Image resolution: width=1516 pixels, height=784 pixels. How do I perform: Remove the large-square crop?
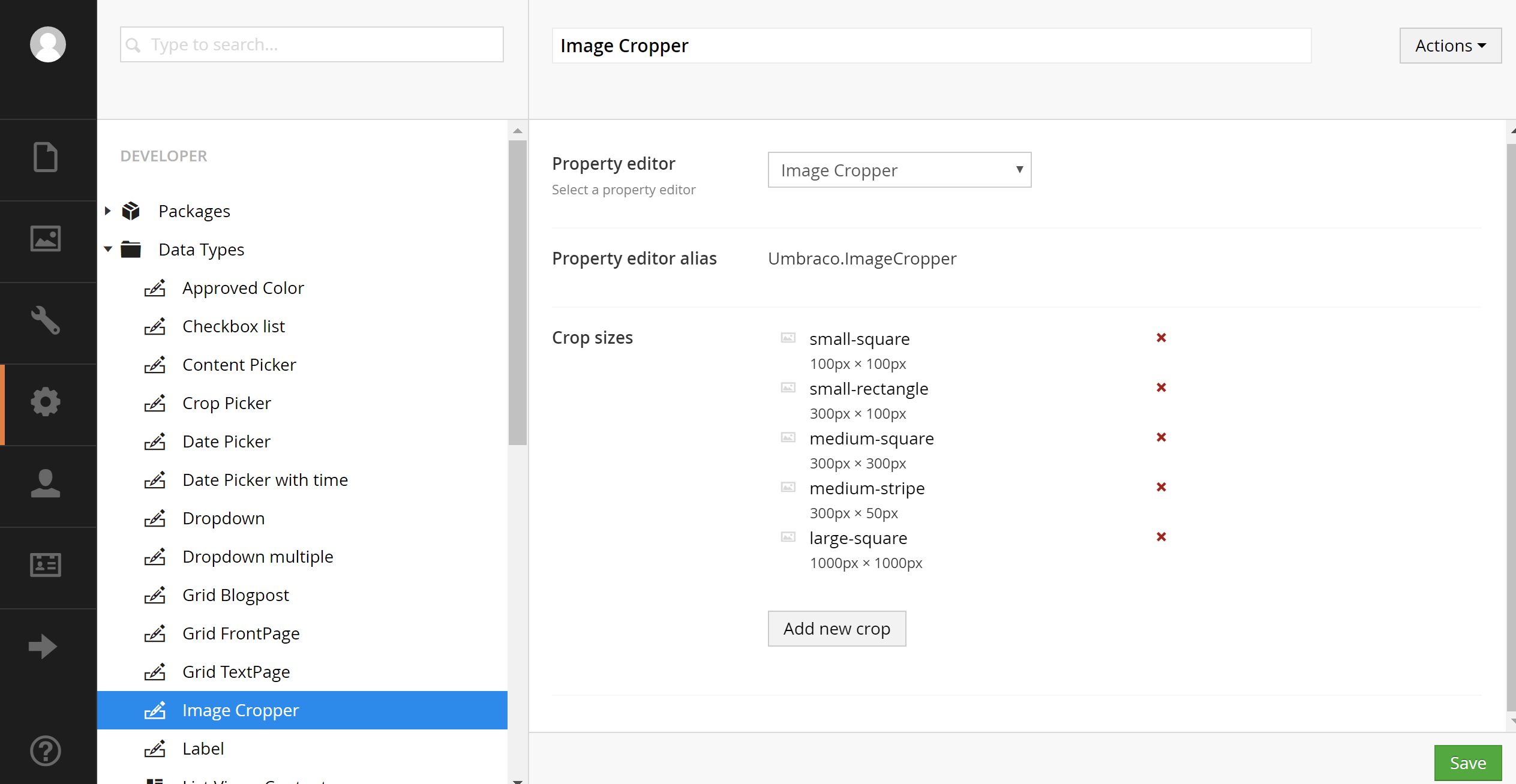(x=1161, y=537)
